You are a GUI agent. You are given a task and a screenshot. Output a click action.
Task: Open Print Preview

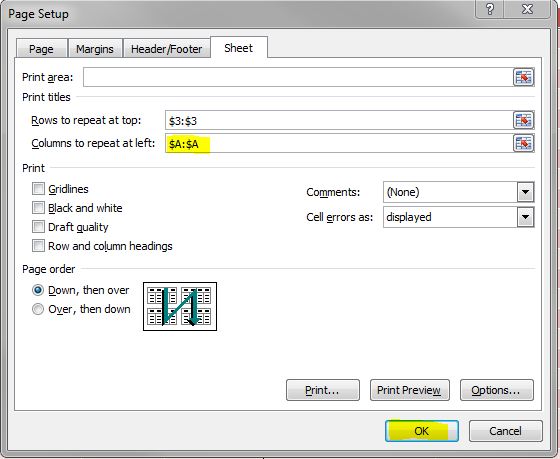410,390
